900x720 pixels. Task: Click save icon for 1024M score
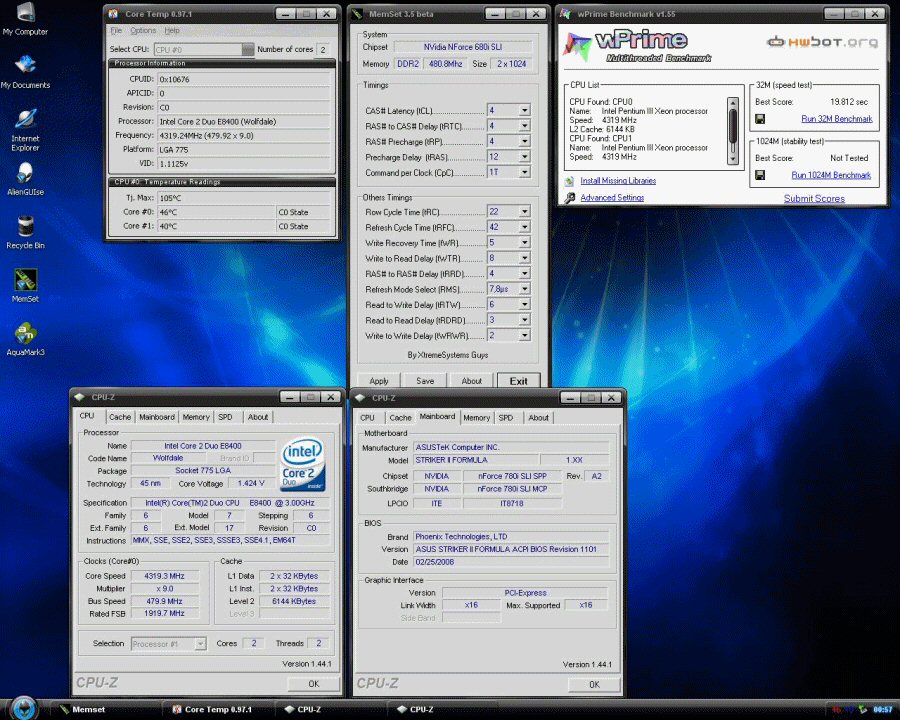[760, 175]
